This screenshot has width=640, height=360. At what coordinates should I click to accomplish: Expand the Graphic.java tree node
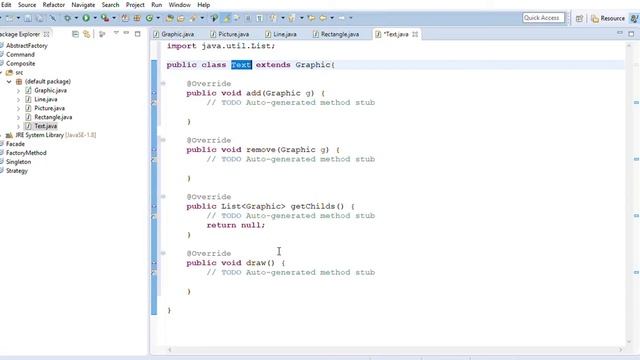(18, 91)
